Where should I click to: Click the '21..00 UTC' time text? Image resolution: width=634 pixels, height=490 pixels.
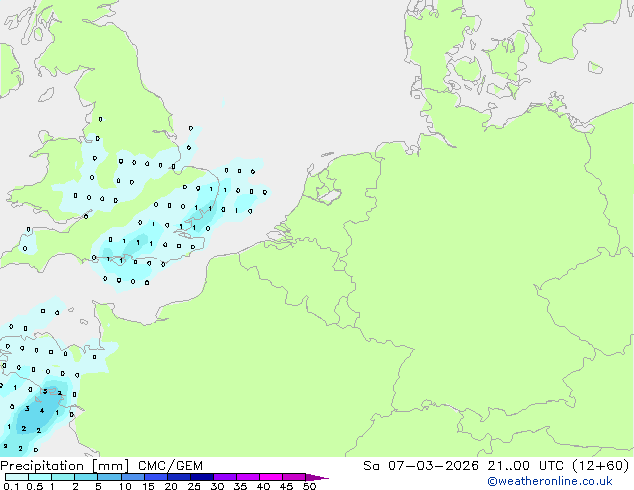pyautogui.click(x=526, y=466)
